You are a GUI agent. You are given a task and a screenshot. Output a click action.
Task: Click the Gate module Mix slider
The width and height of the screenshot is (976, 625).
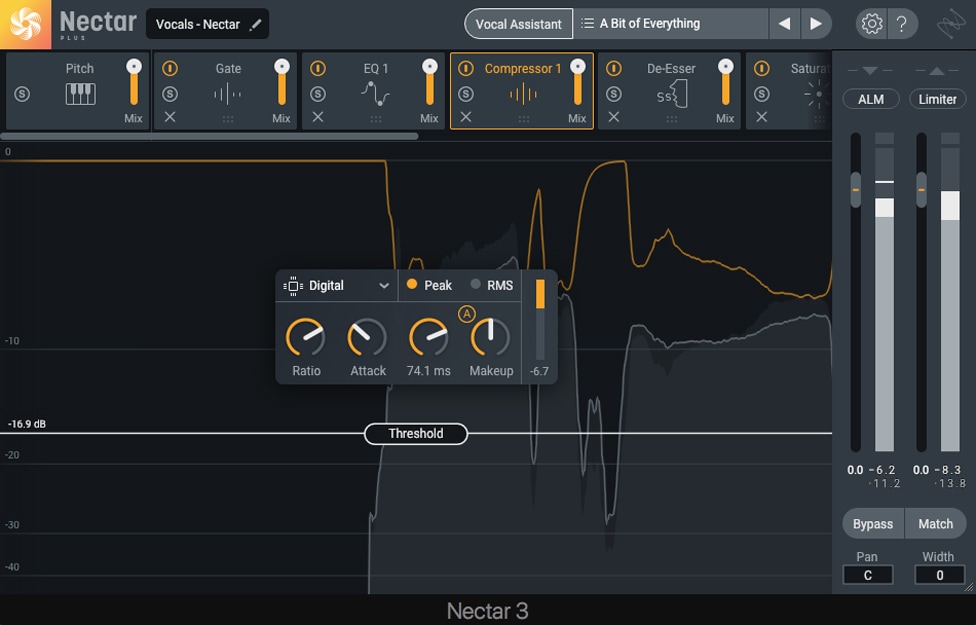coord(282,83)
